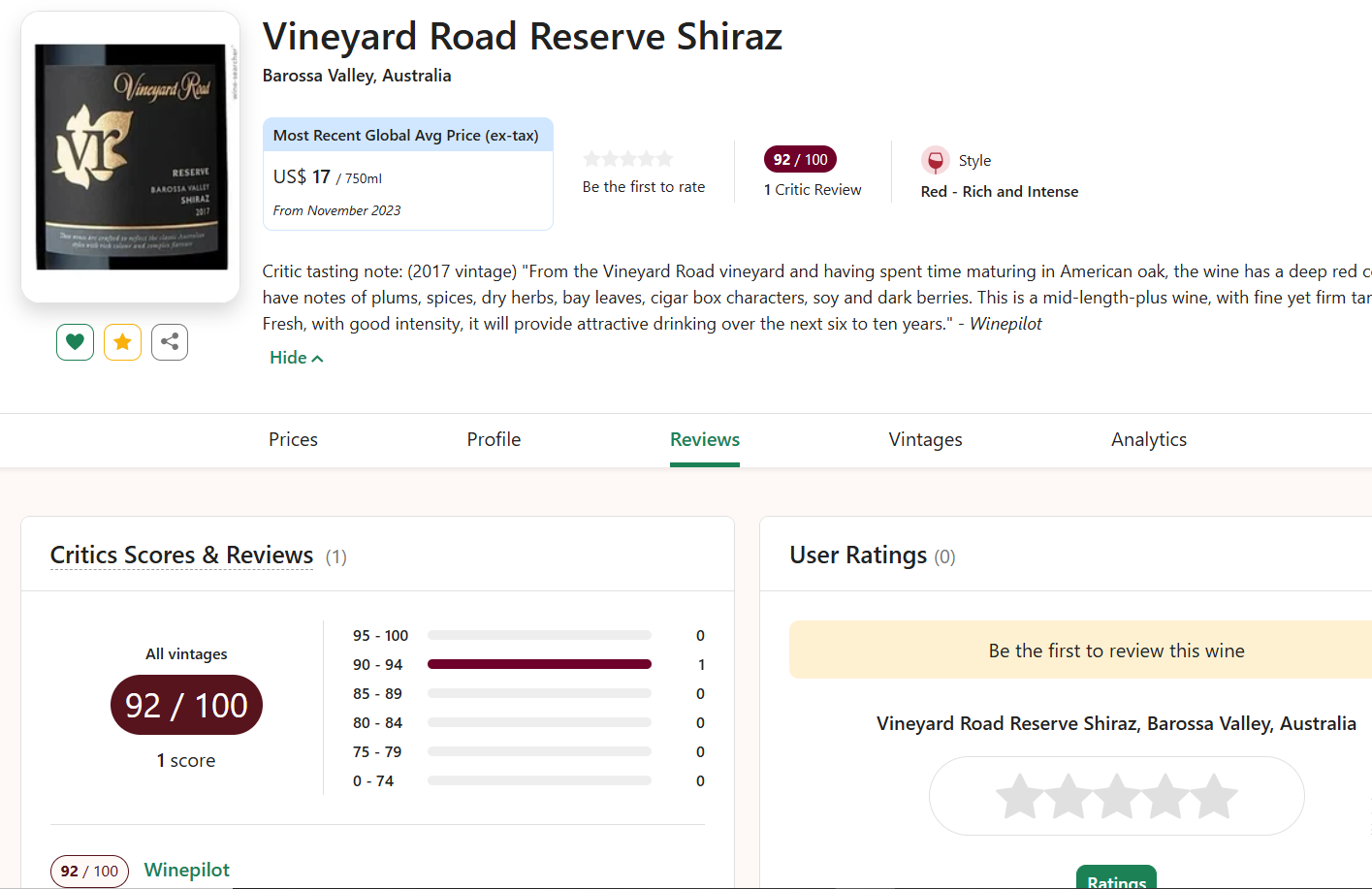
Task: Switch to the Profile tab
Action: pos(494,439)
